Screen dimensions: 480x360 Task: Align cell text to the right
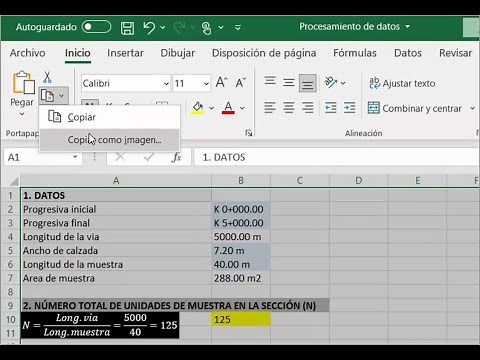(307, 108)
